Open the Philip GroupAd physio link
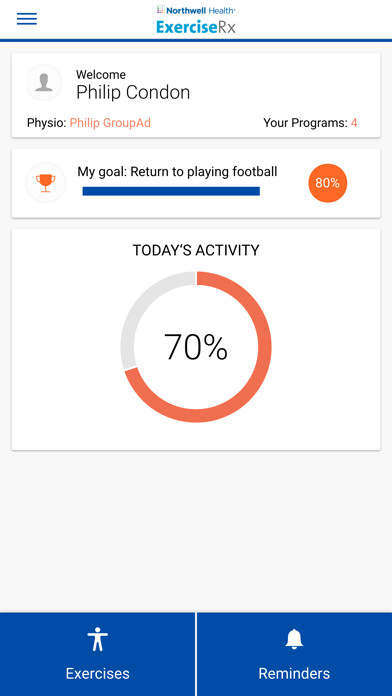This screenshot has height=696, width=392. point(110,123)
